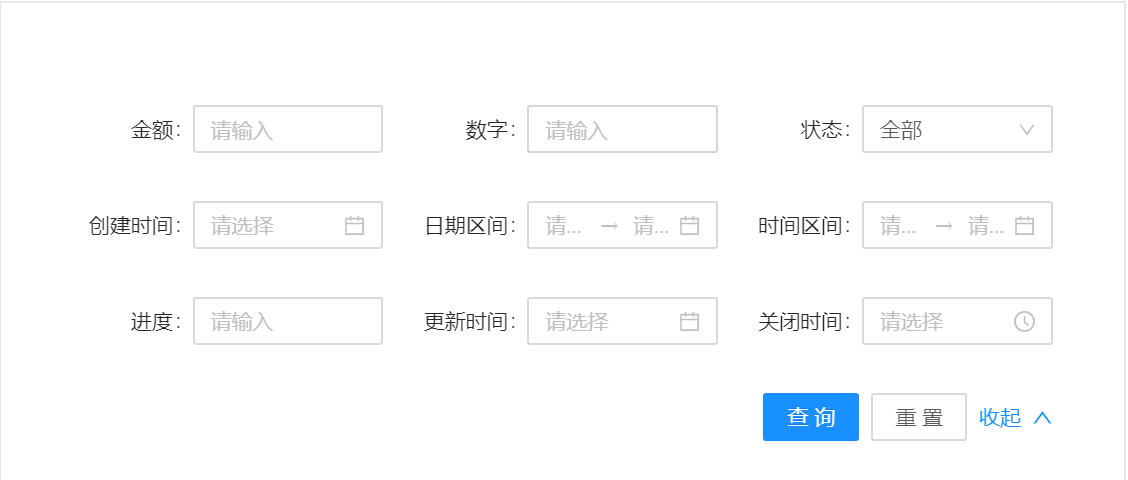Image resolution: width=1128 pixels, height=480 pixels.
Task: Click the 查询 button
Action: [x=811, y=417]
